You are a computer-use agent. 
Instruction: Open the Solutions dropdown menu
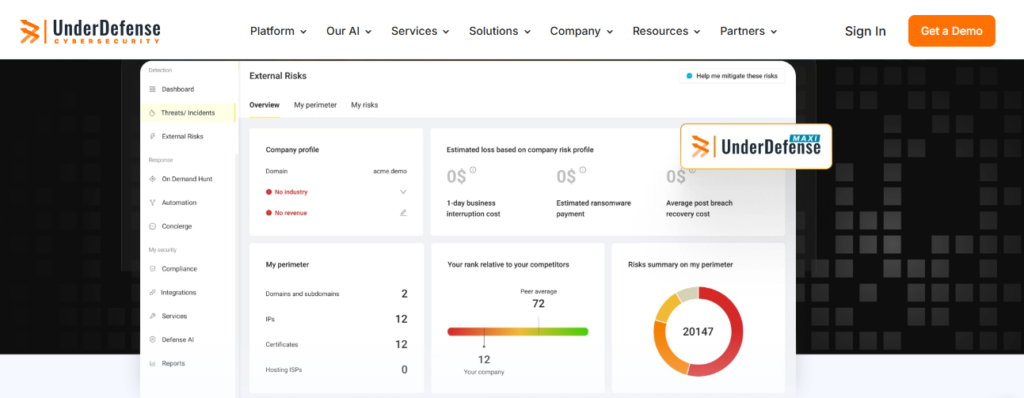point(500,31)
